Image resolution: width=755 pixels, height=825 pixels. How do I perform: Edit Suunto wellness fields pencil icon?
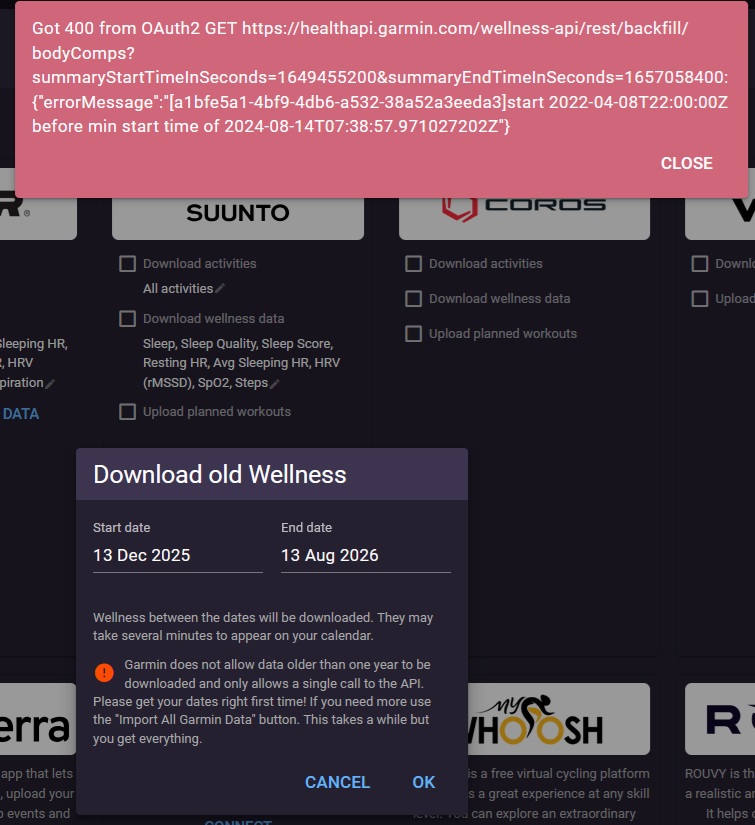(274, 384)
